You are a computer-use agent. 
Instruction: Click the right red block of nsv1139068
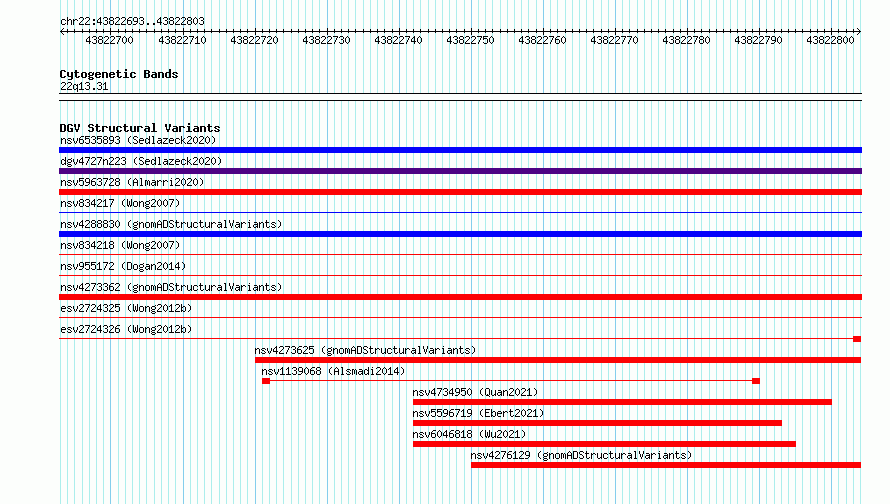coord(756,381)
